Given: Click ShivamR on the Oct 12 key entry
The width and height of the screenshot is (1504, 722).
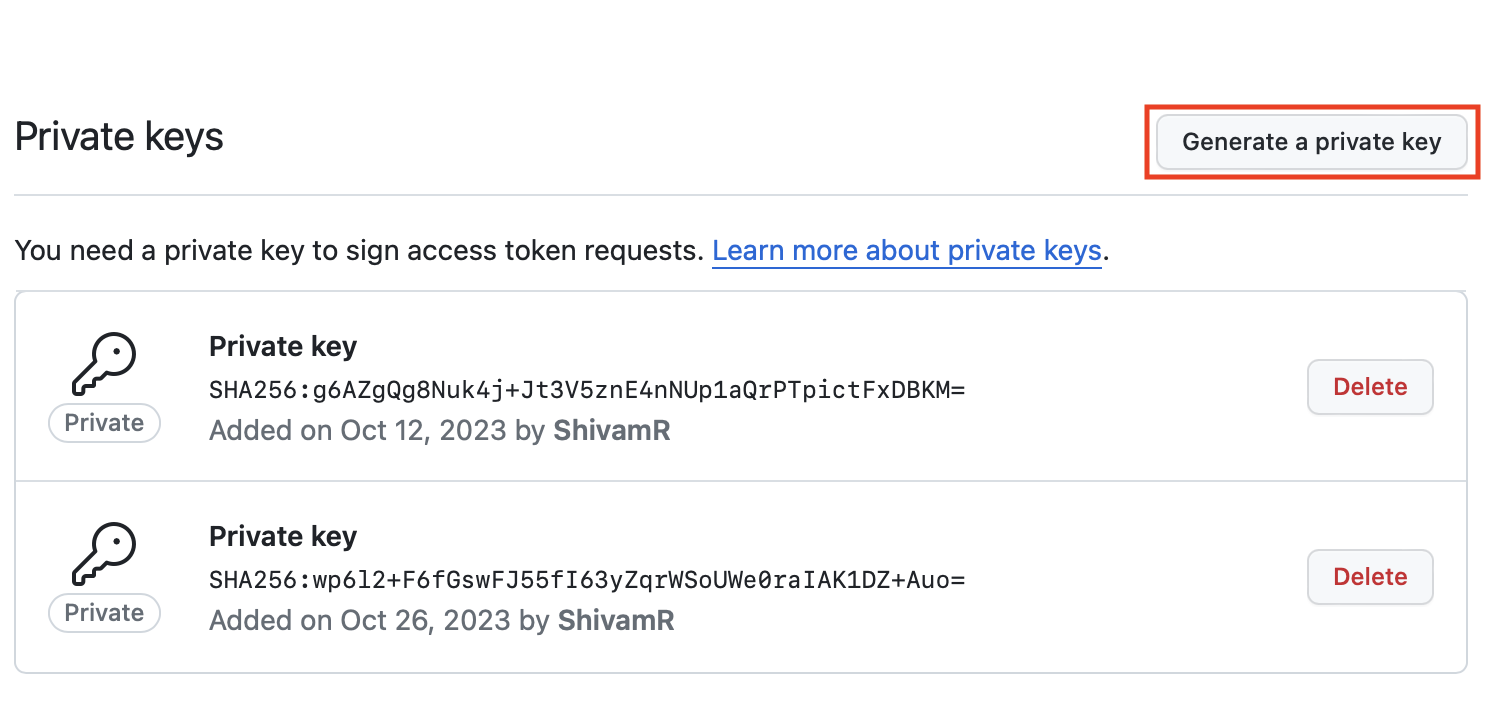Looking at the screenshot, I should [x=612, y=431].
